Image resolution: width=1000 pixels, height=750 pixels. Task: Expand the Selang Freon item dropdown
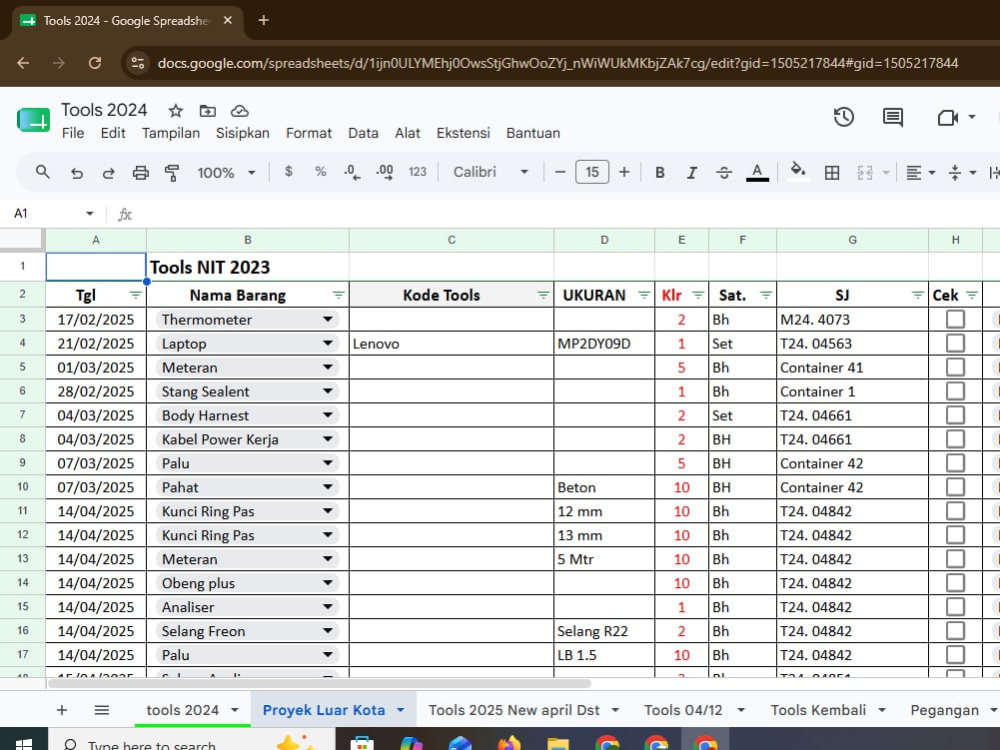(x=327, y=631)
